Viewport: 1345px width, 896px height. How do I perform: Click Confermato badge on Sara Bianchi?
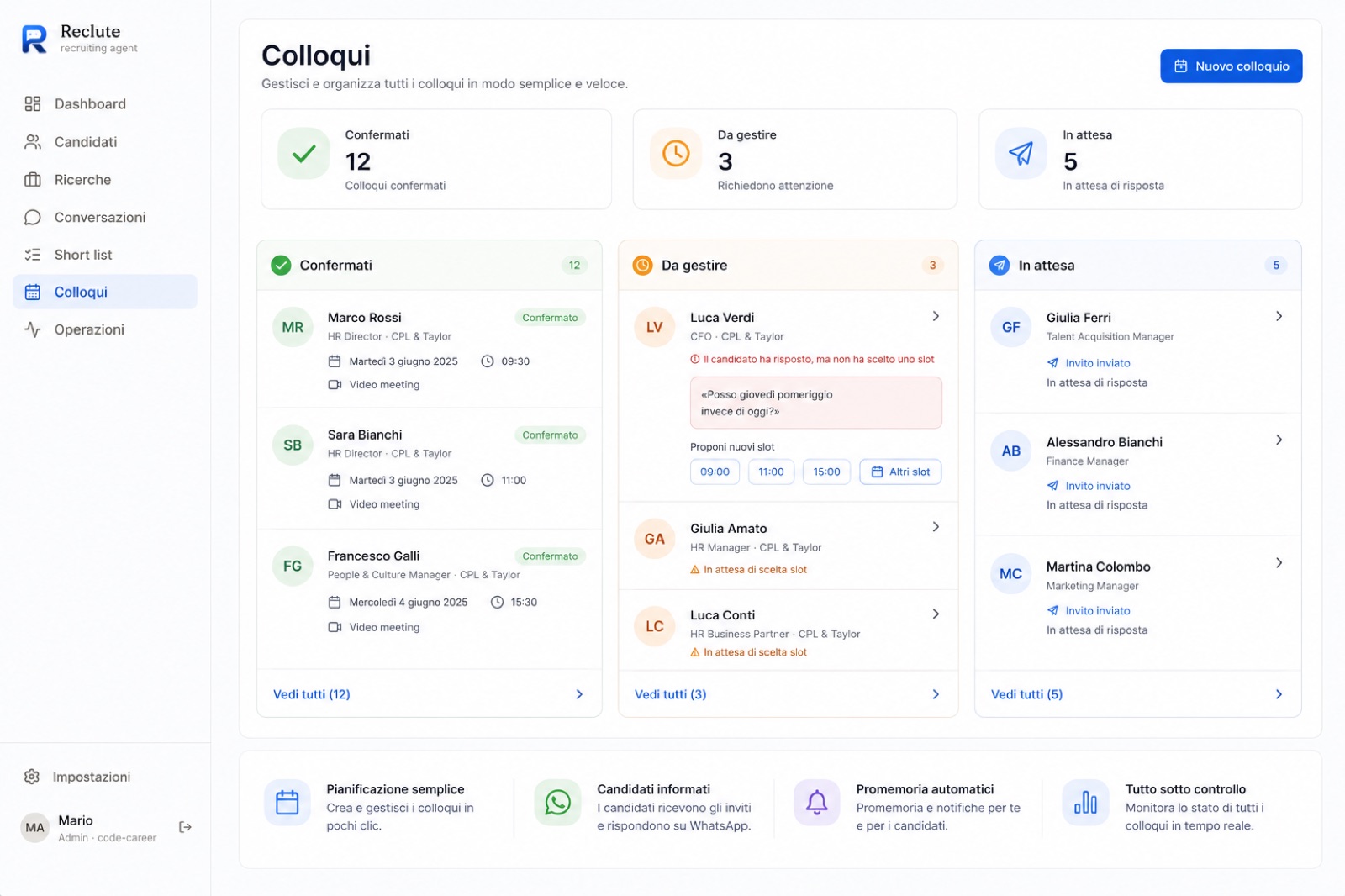[550, 435]
